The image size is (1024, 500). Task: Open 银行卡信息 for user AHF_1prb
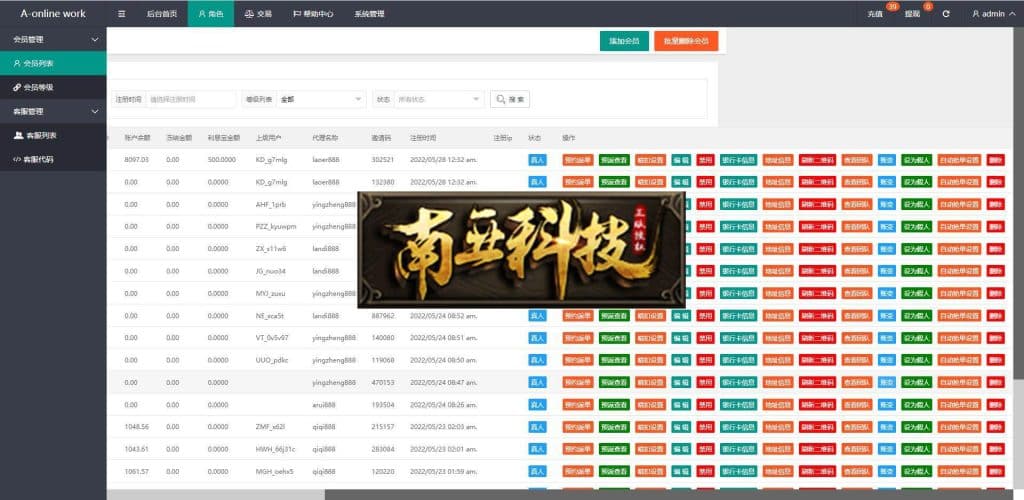(739, 204)
